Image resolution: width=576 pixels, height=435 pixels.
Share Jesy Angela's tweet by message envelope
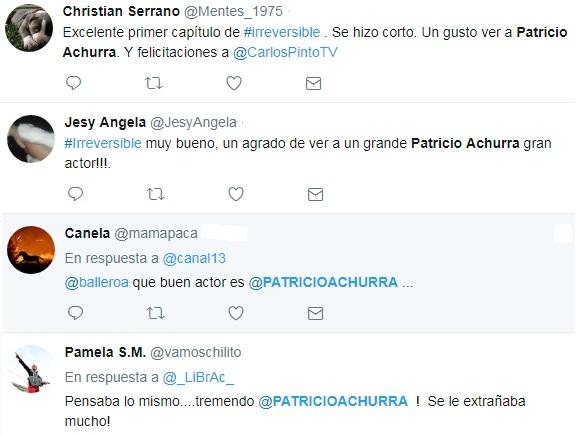click(x=315, y=194)
